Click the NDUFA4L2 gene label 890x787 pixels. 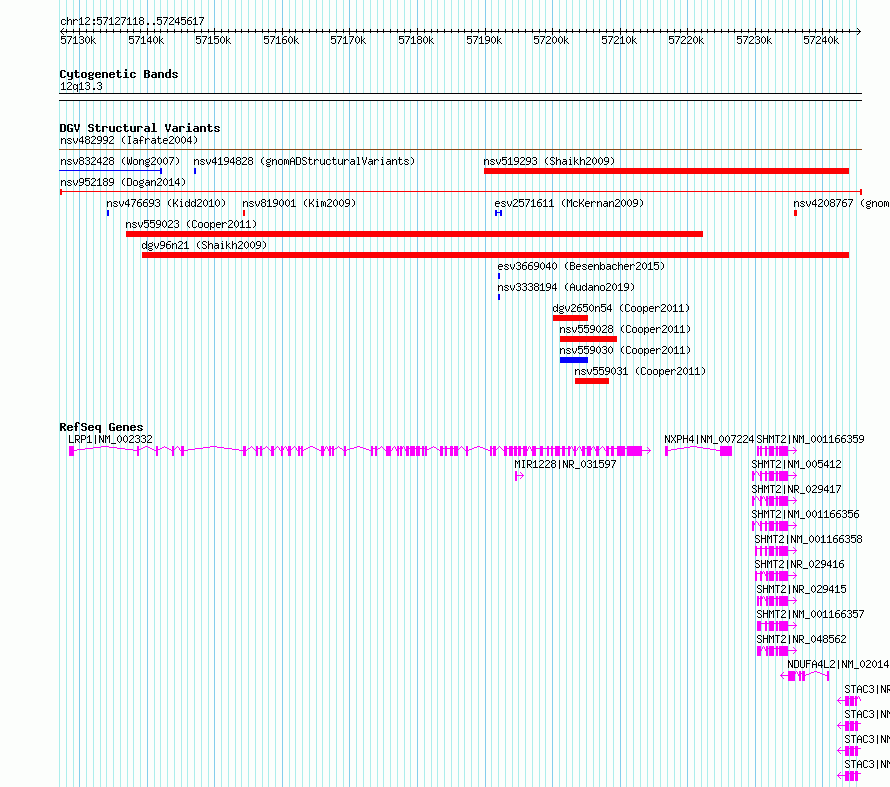838,664
